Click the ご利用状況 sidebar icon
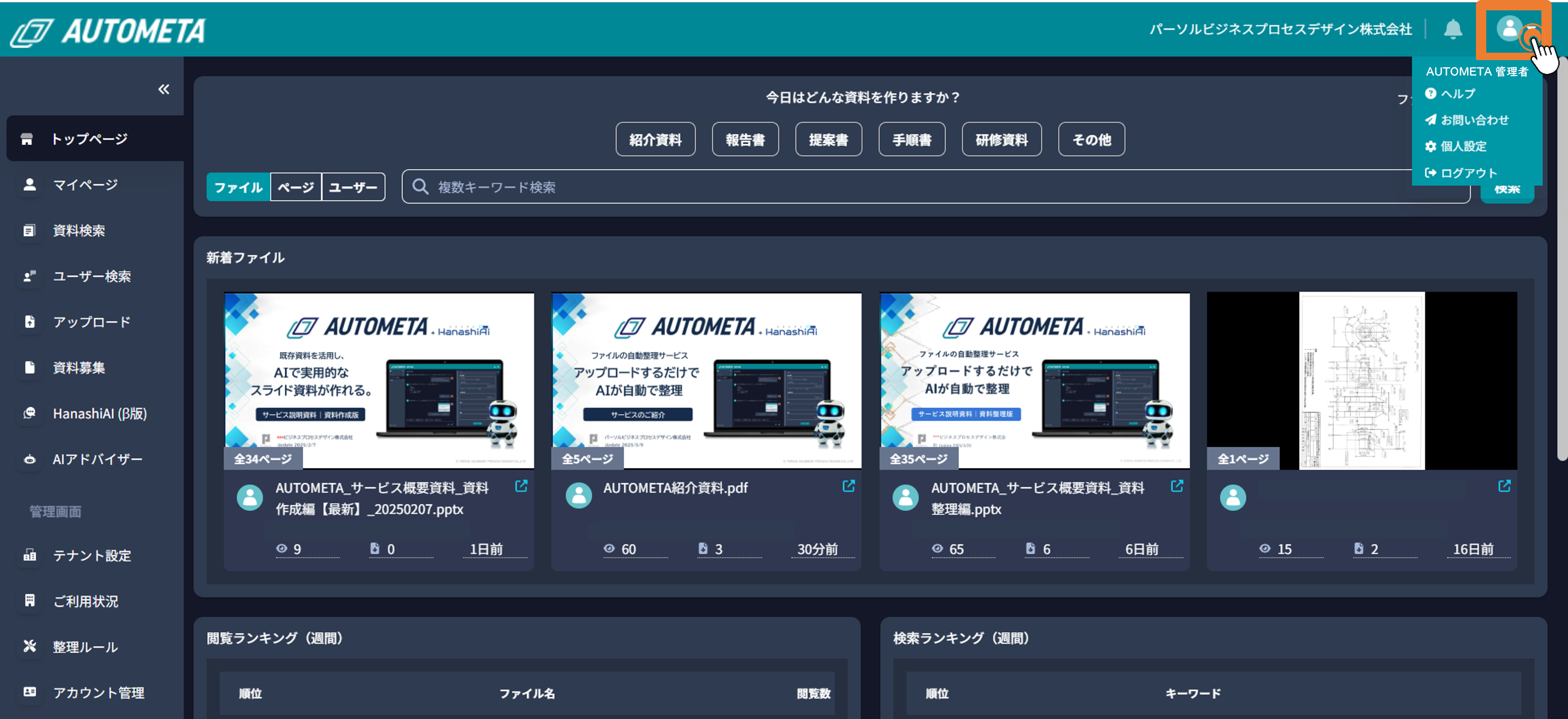The height and width of the screenshot is (719, 1568). (29, 600)
